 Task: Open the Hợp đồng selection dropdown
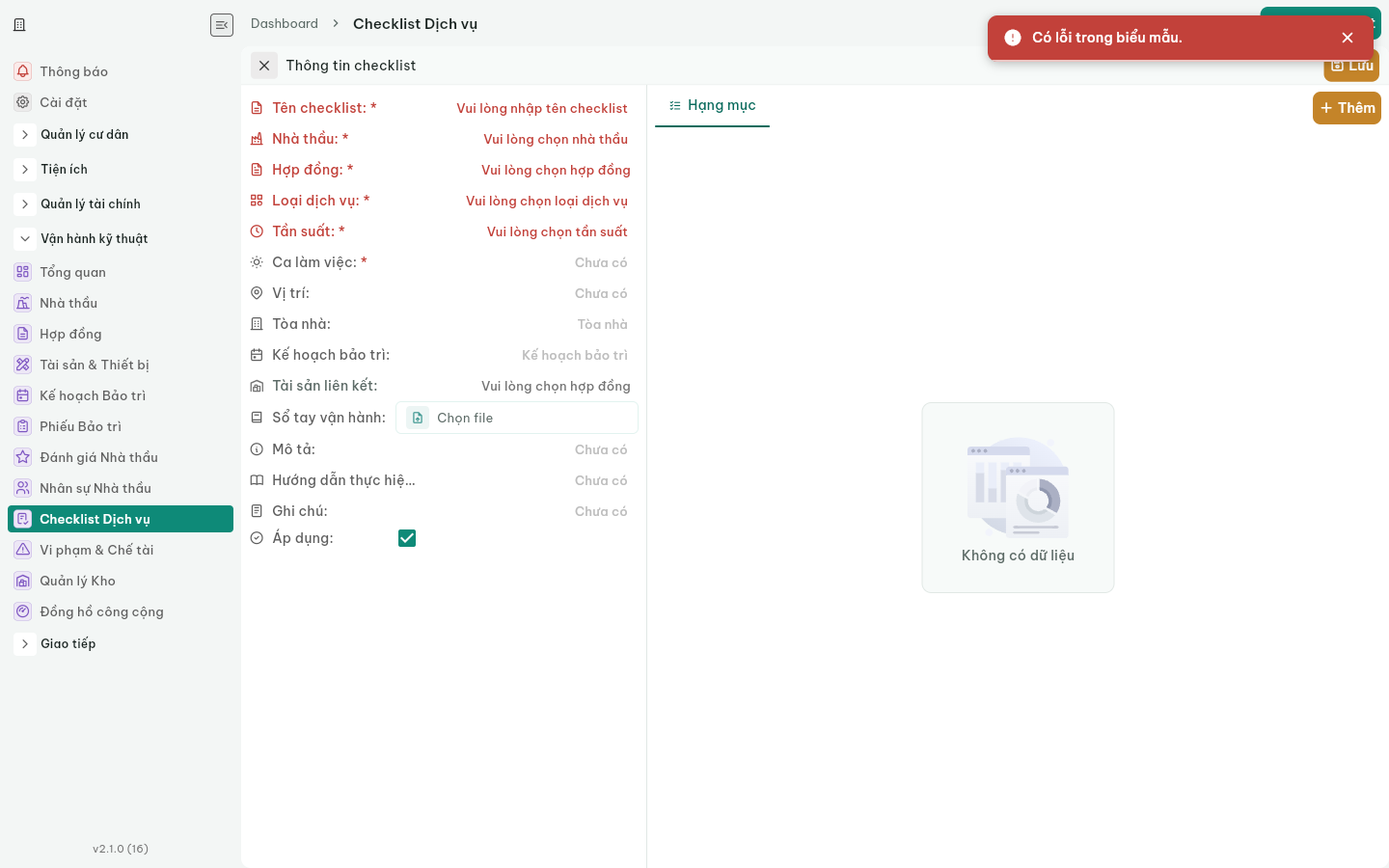[x=517, y=170]
